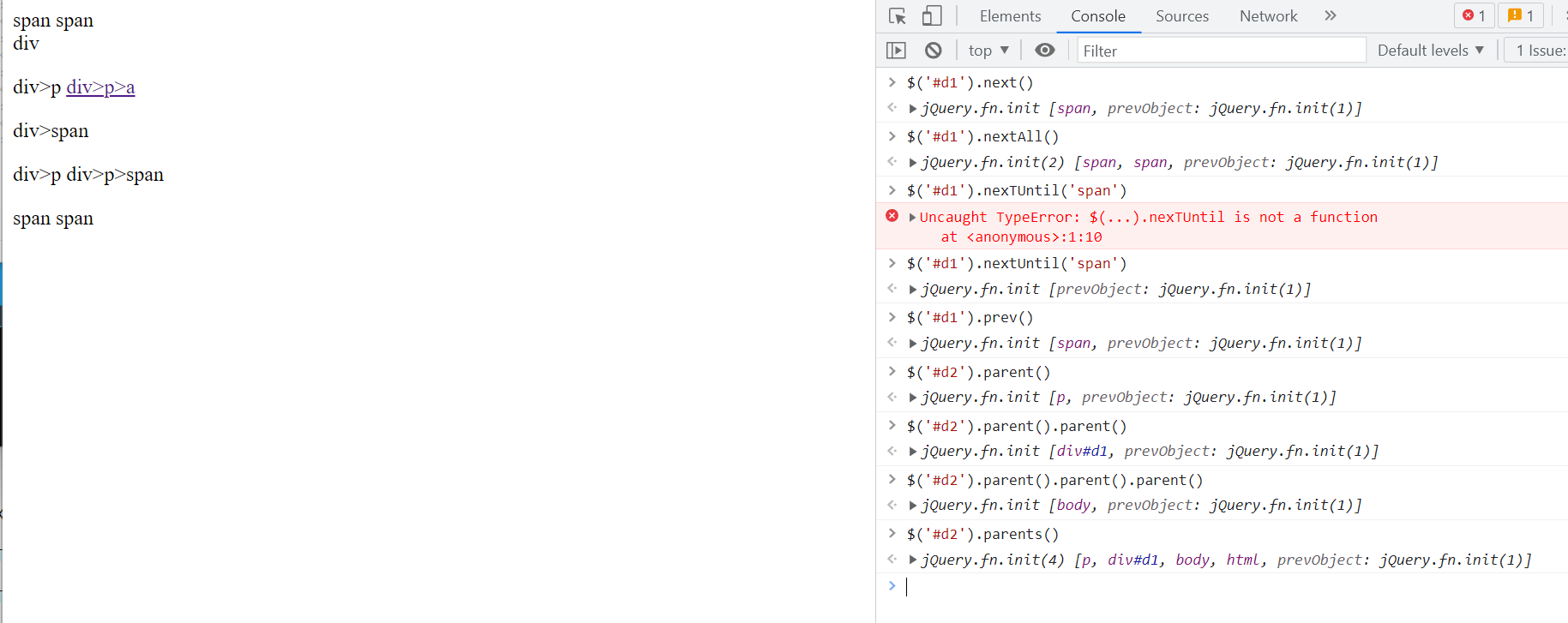Viewport: 1568px width, 623px height.
Task: Expand the $('#d2').parents() result object
Action: [913, 560]
